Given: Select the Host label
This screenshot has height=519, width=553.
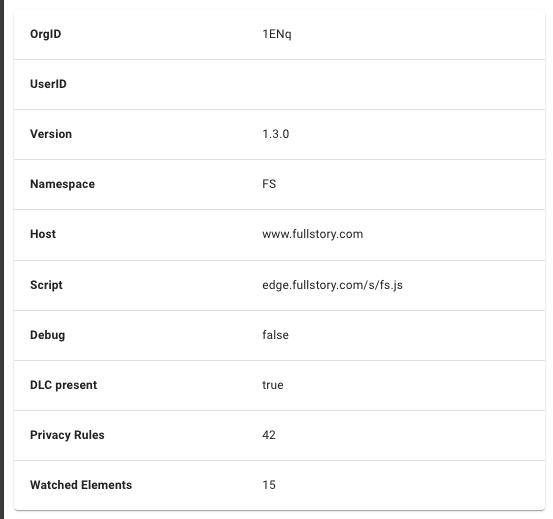Looking at the screenshot, I should (x=43, y=234).
